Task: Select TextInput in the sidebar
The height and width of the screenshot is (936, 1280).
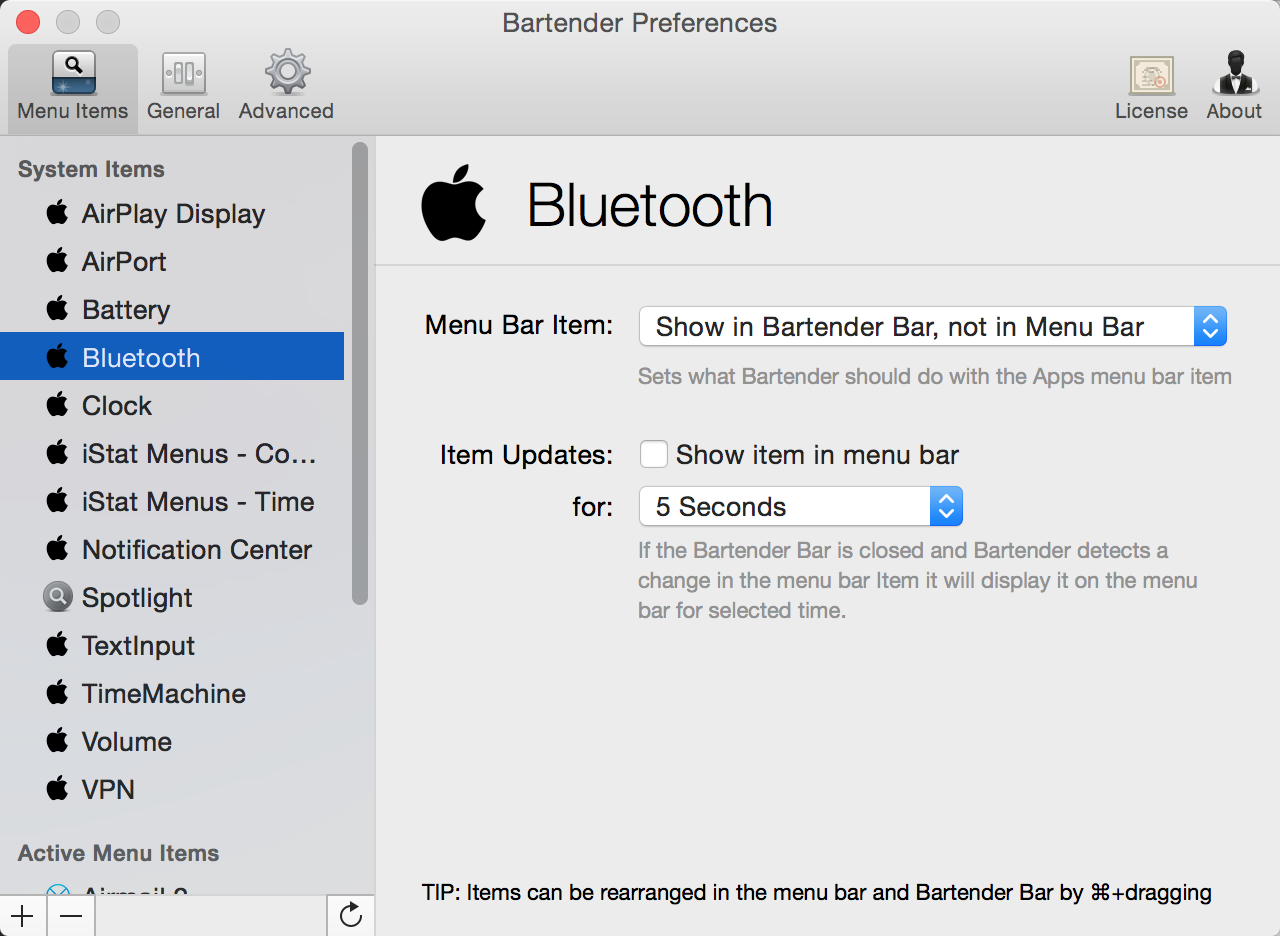Action: [x=172, y=645]
